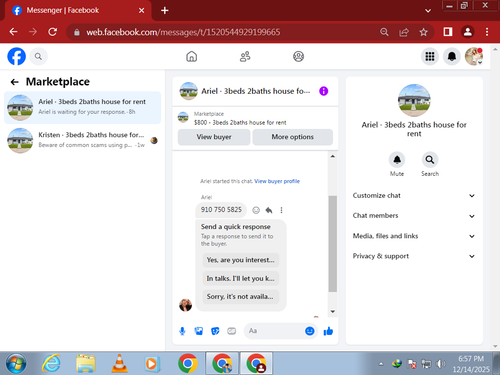Click the chat scrollbar up arrow

pos(332,156)
